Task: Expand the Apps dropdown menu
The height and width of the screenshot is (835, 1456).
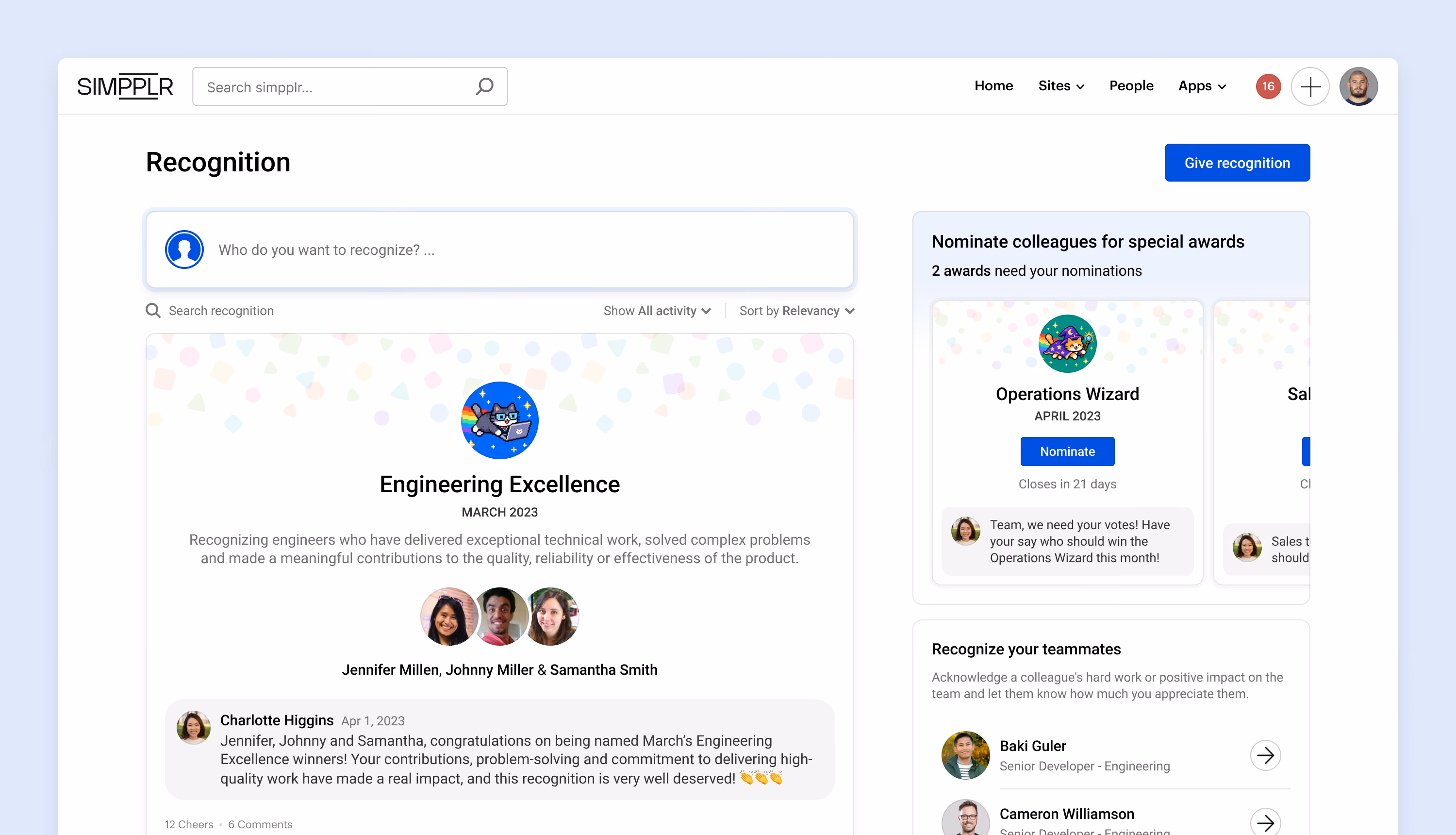Action: click(x=1202, y=86)
